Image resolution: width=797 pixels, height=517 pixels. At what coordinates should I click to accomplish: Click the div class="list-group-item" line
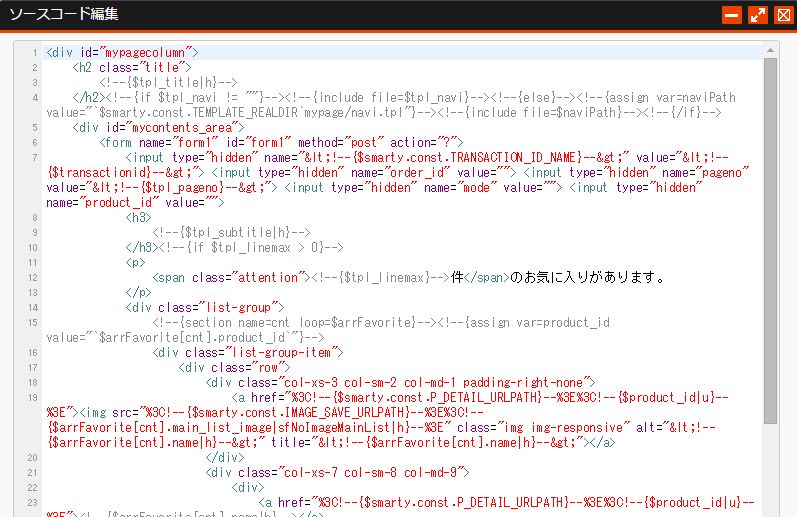click(248, 352)
